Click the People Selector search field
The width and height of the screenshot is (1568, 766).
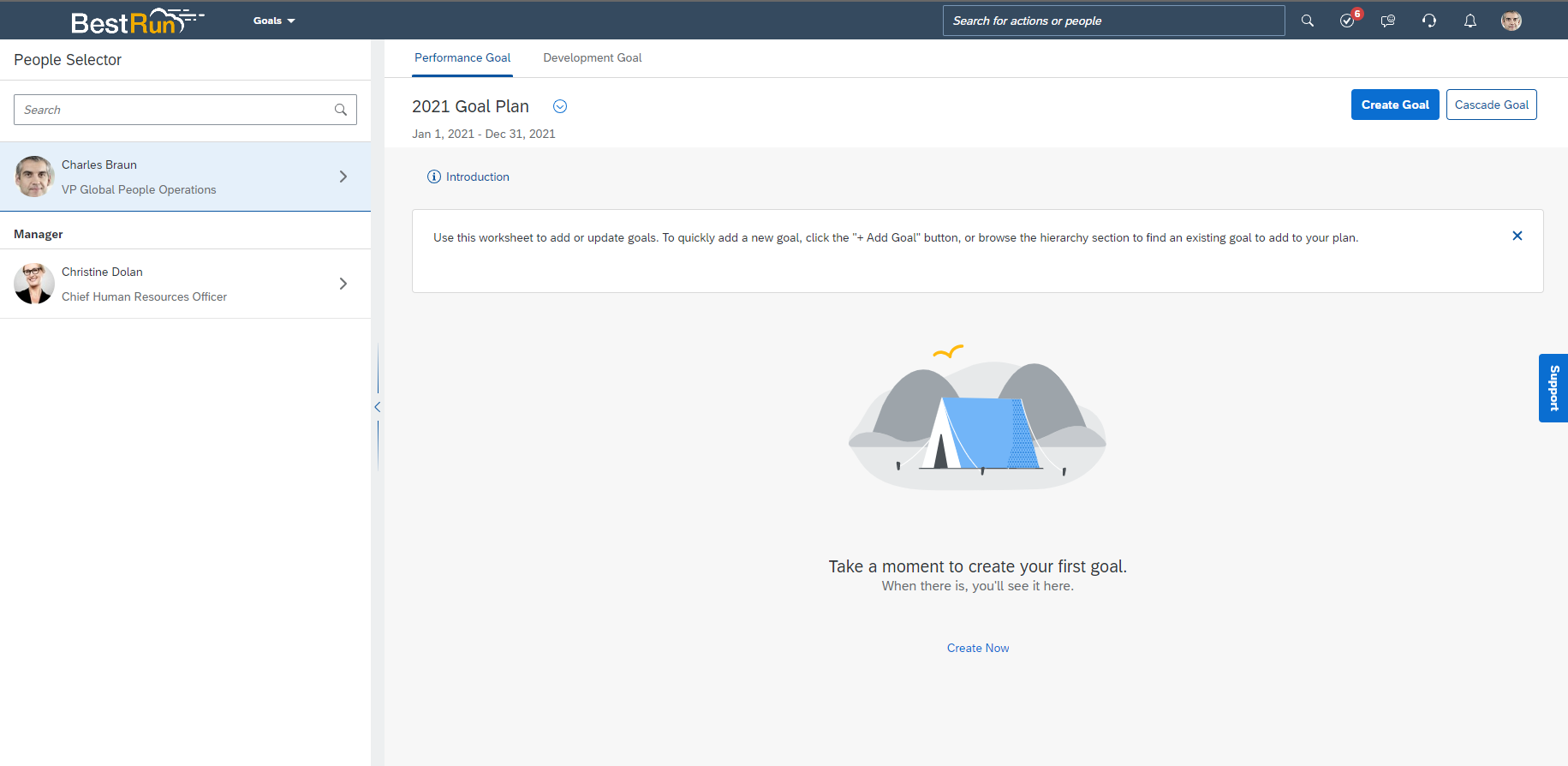click(185, 110)
